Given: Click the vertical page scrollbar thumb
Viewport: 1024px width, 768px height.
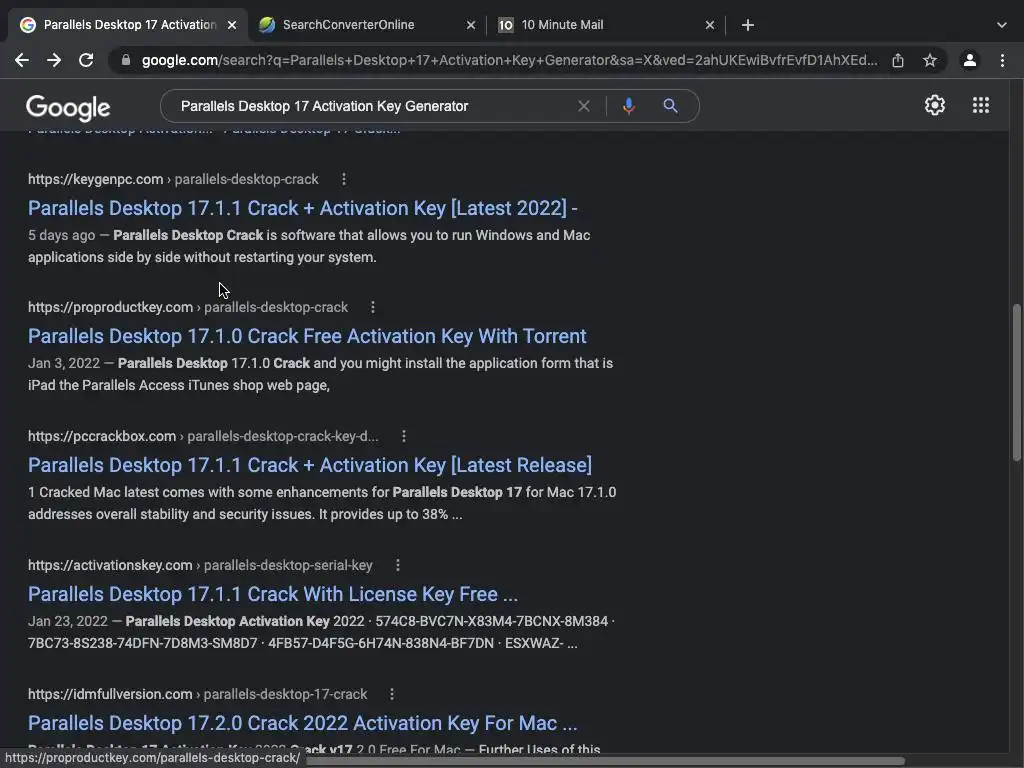Looking at the screenshot, I should [1017, 383].
